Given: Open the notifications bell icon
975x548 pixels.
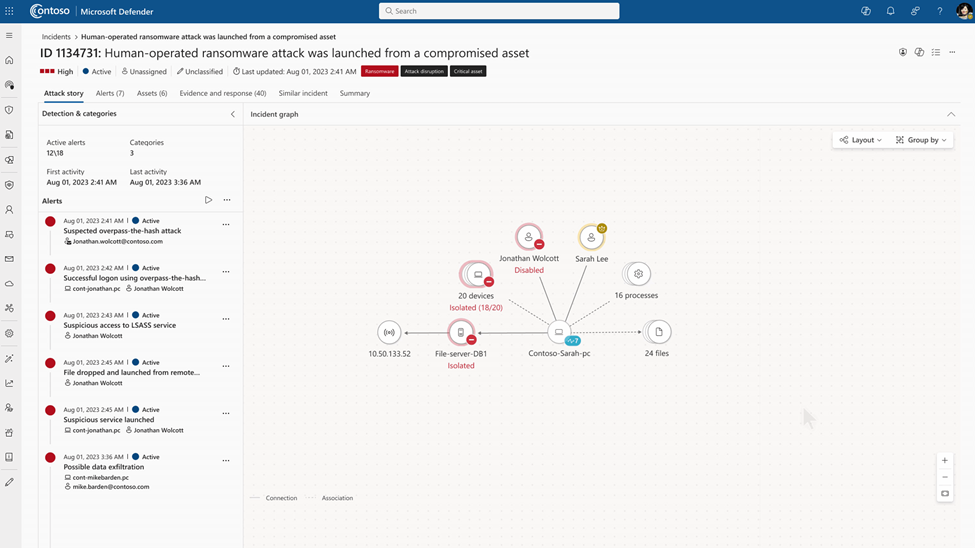Looking at the screenshot, I should click(890, 11).
